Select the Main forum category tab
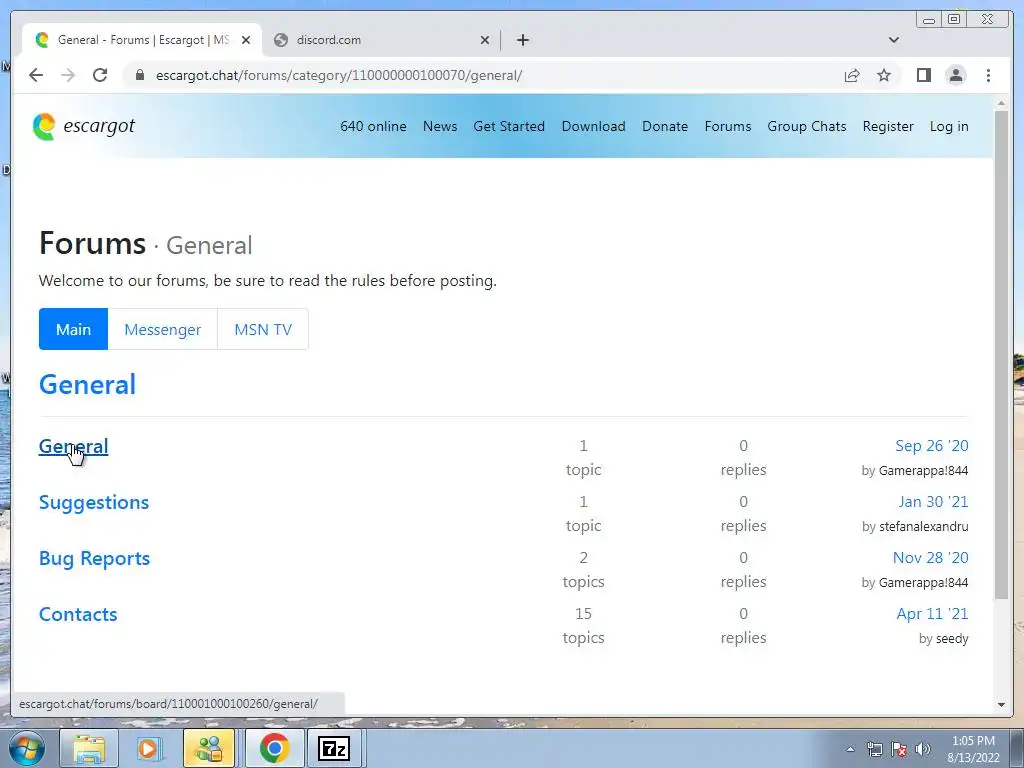The height and width of the screenshot is (768, 1024). 73,329
